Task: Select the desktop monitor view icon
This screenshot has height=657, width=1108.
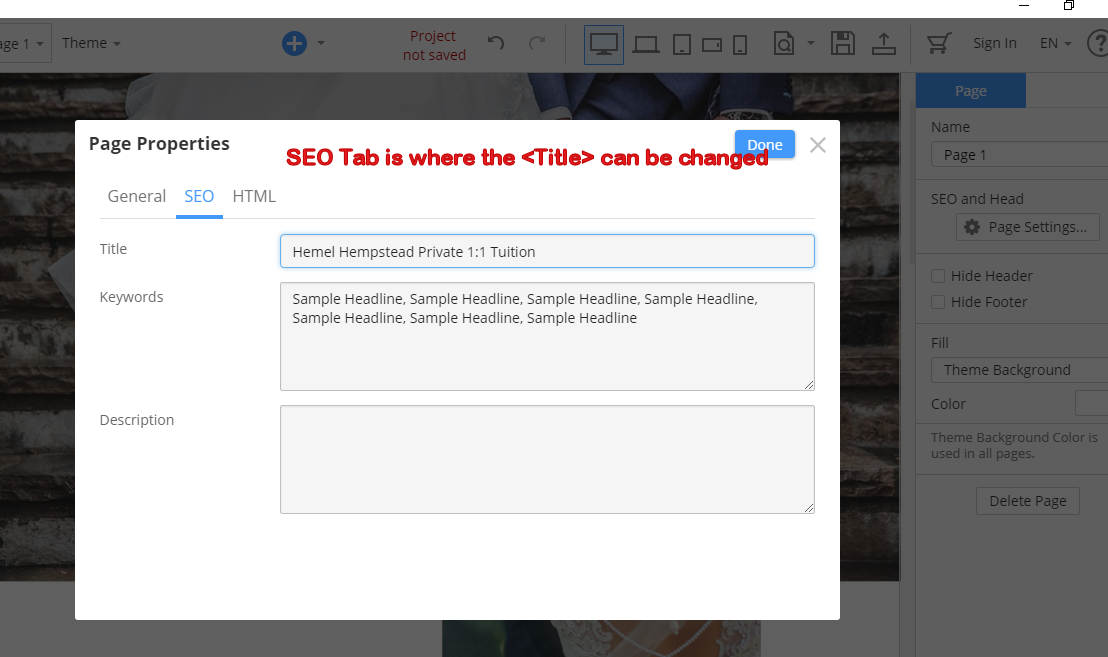Action: [604, 44]
